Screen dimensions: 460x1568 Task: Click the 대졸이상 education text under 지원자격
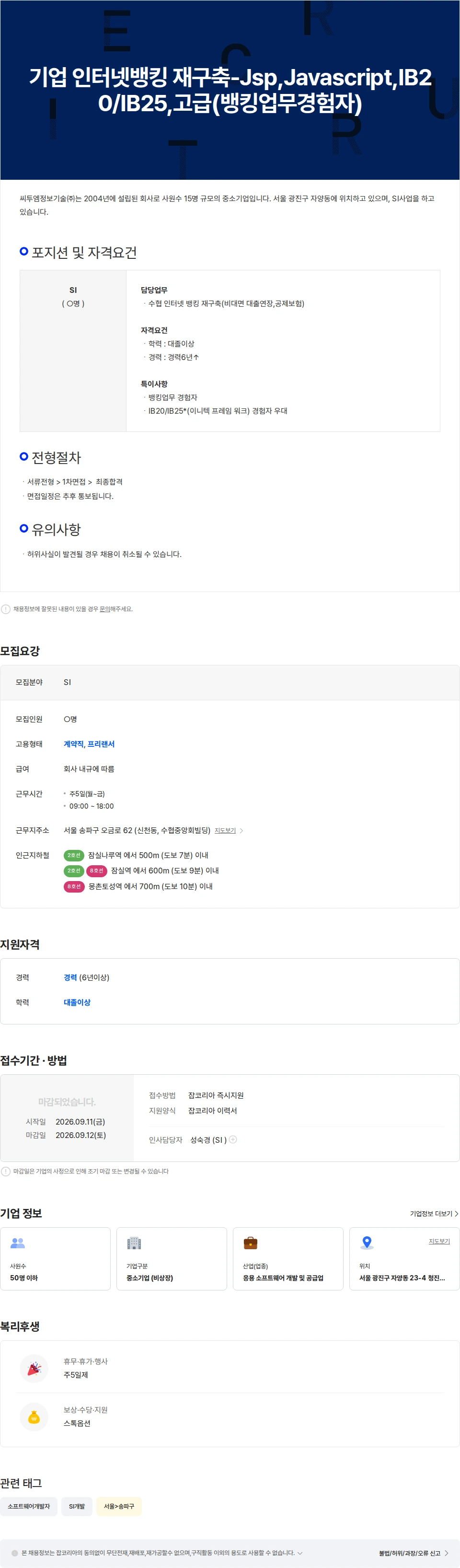[77, 1002]
